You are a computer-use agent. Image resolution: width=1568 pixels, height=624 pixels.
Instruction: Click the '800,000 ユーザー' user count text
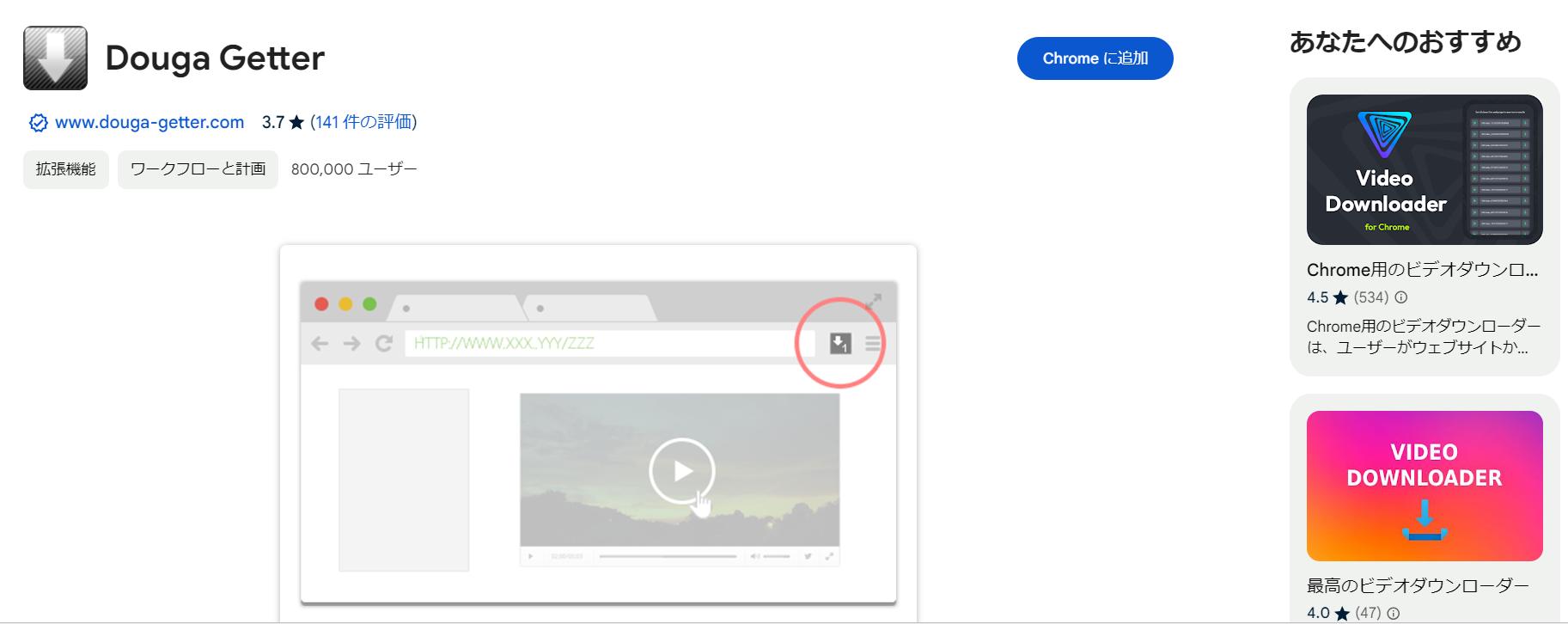coord(354,169)
